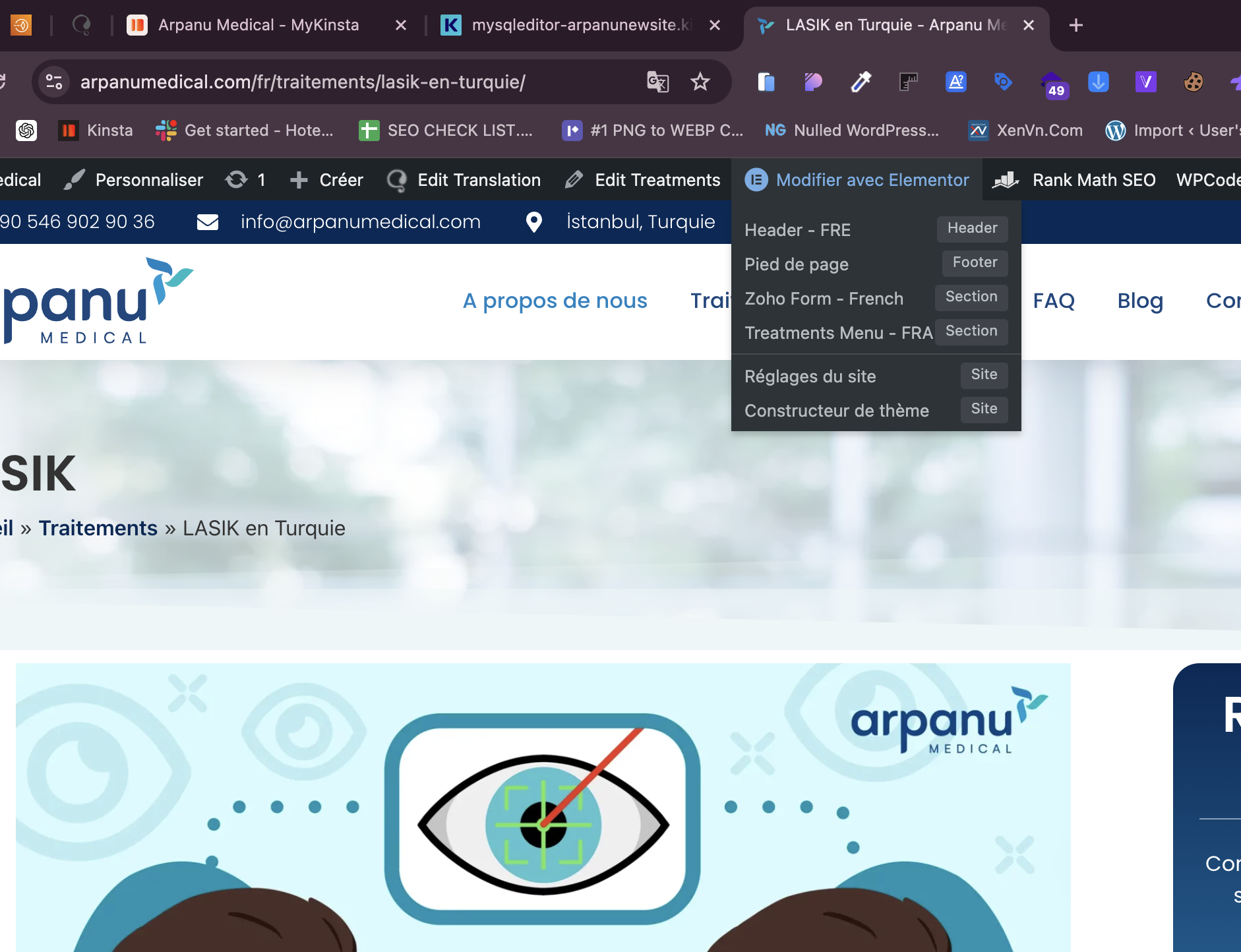Click Personnaliser in the admin bar
1241x952 pixels.
click(133, 180)
